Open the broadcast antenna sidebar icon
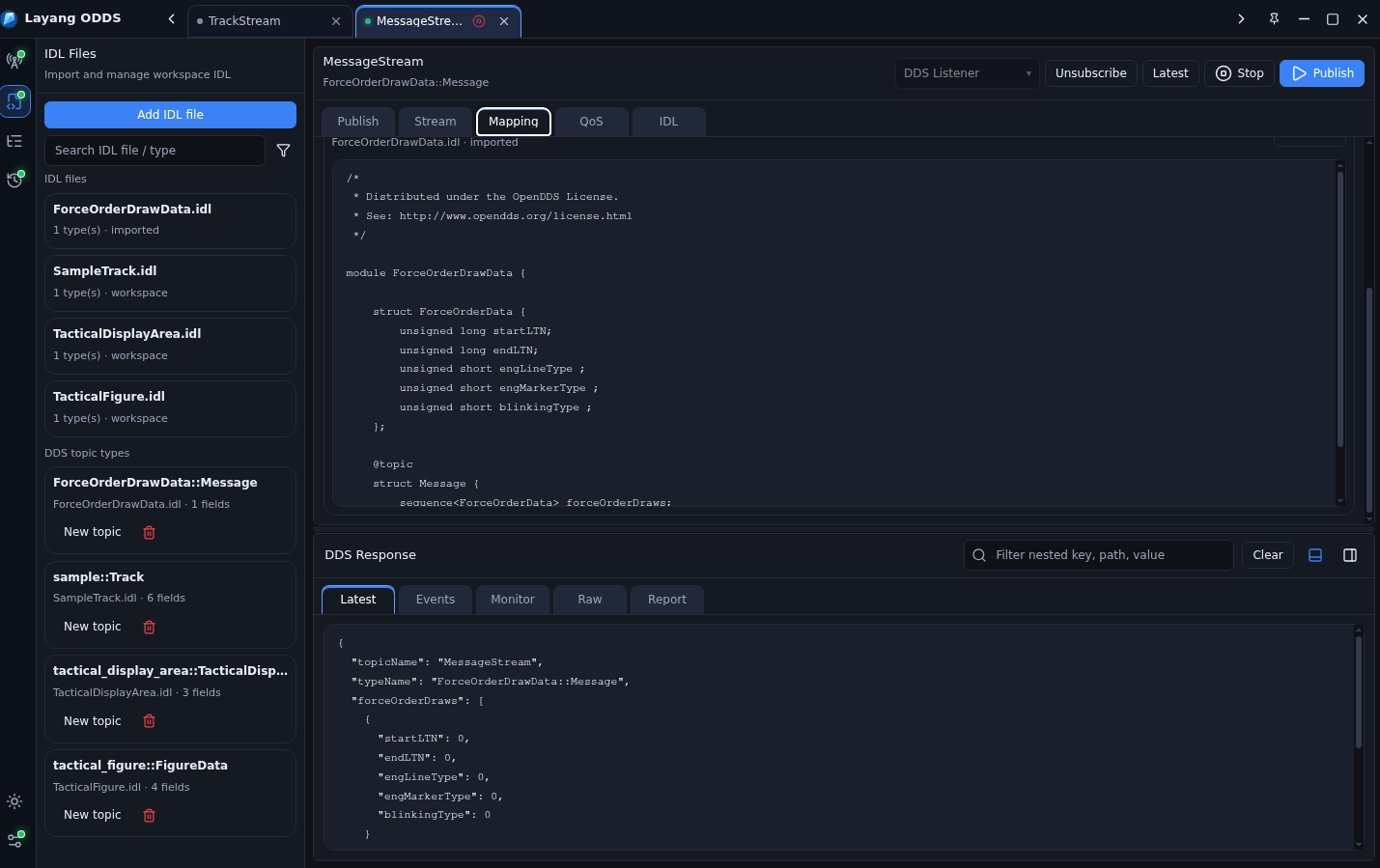Screen dimensions: 1380x868 (14, 60)
